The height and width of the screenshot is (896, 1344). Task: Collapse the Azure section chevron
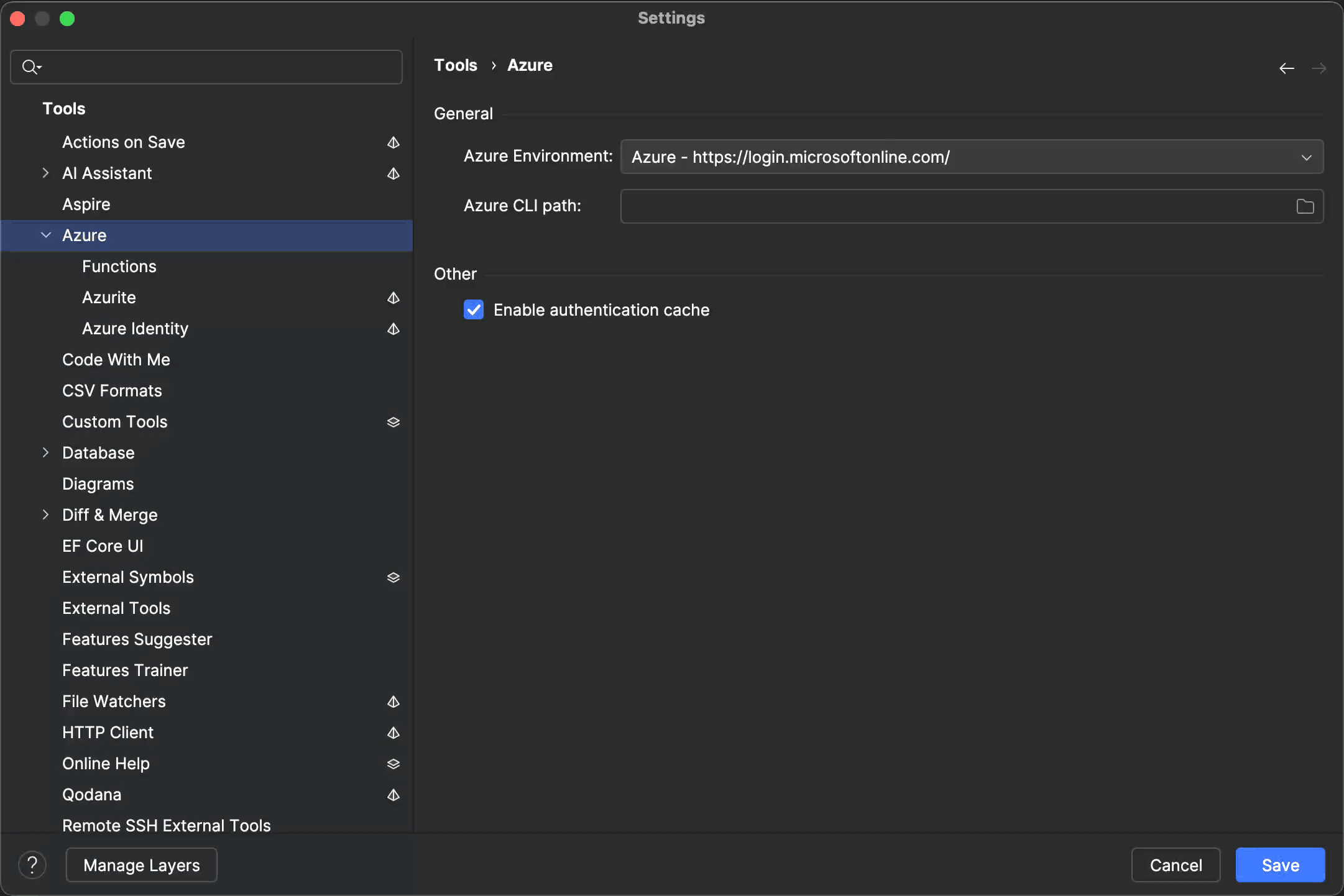click(x=45, y=235)
